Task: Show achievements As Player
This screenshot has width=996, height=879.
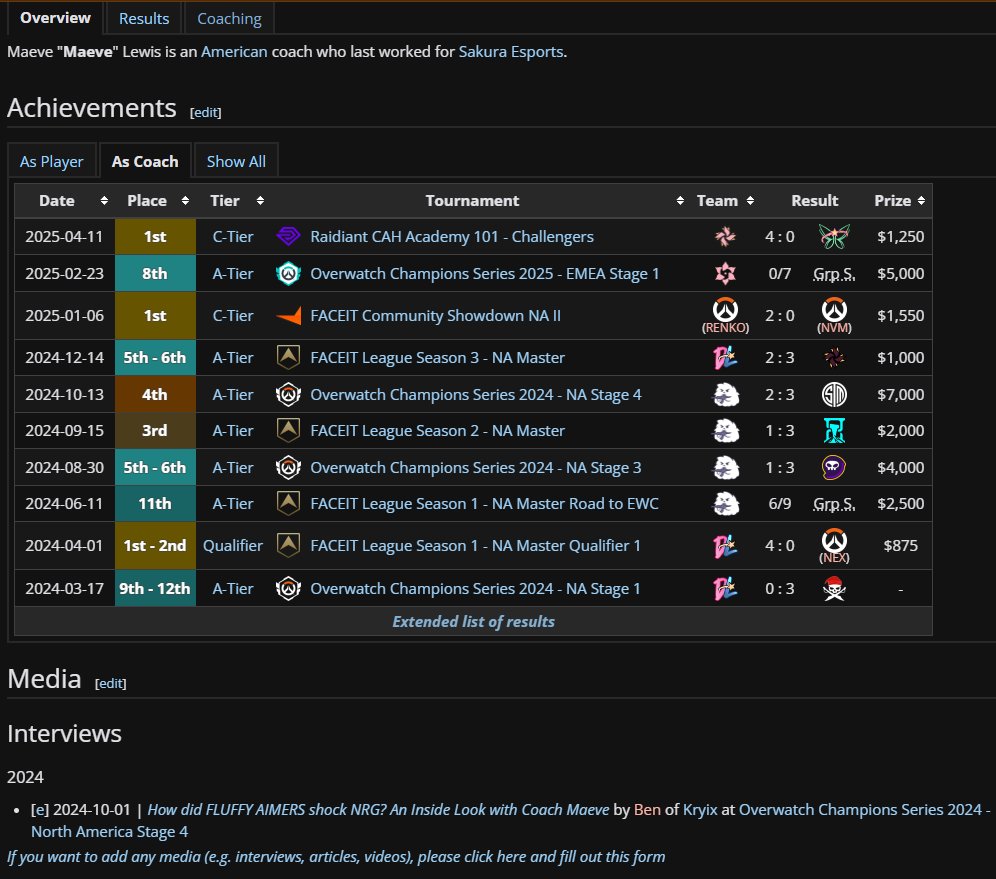Action: click(51, 161)
